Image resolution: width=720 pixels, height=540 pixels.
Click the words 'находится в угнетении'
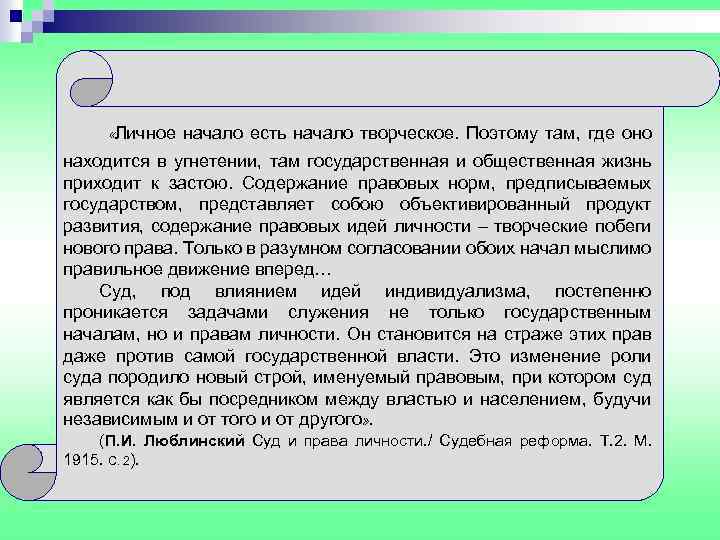162,162
